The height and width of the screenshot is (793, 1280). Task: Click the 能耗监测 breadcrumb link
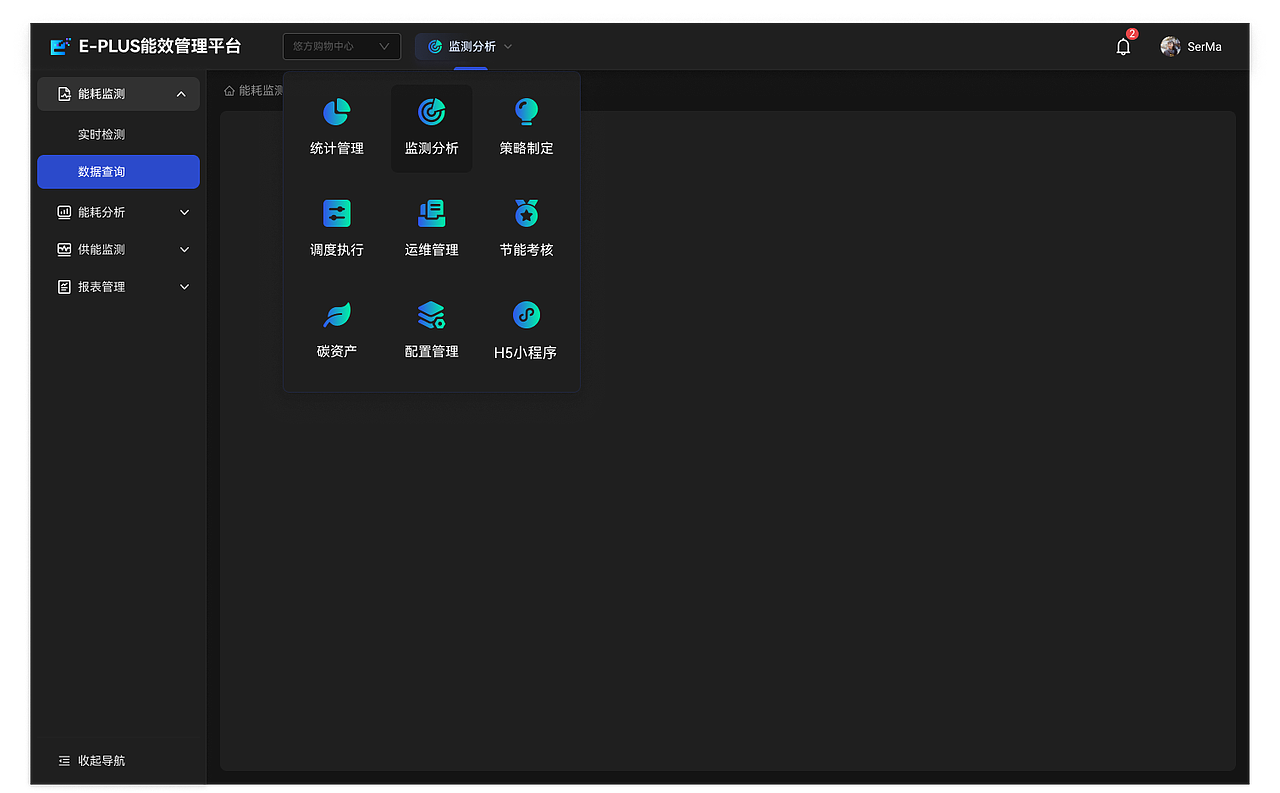pyautogui.click(x=260, y=90)
